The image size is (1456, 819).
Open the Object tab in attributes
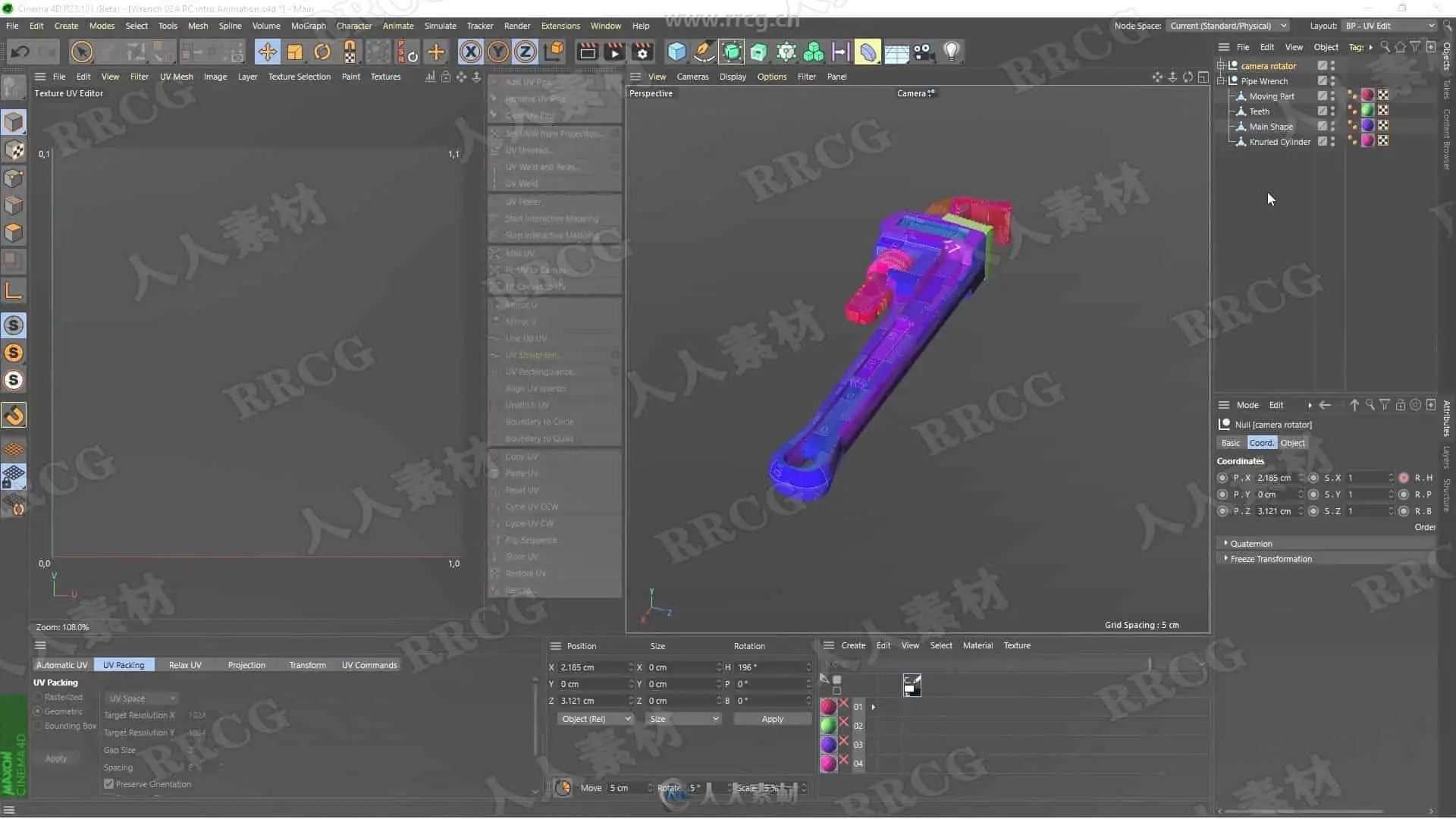coord(1292,443)
